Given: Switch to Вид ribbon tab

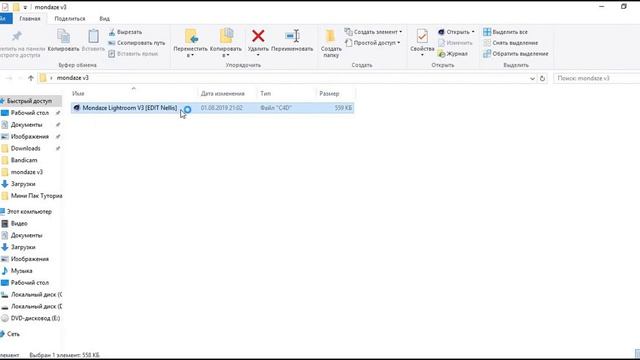Looking at the screenshot, I should click(104, 19).
